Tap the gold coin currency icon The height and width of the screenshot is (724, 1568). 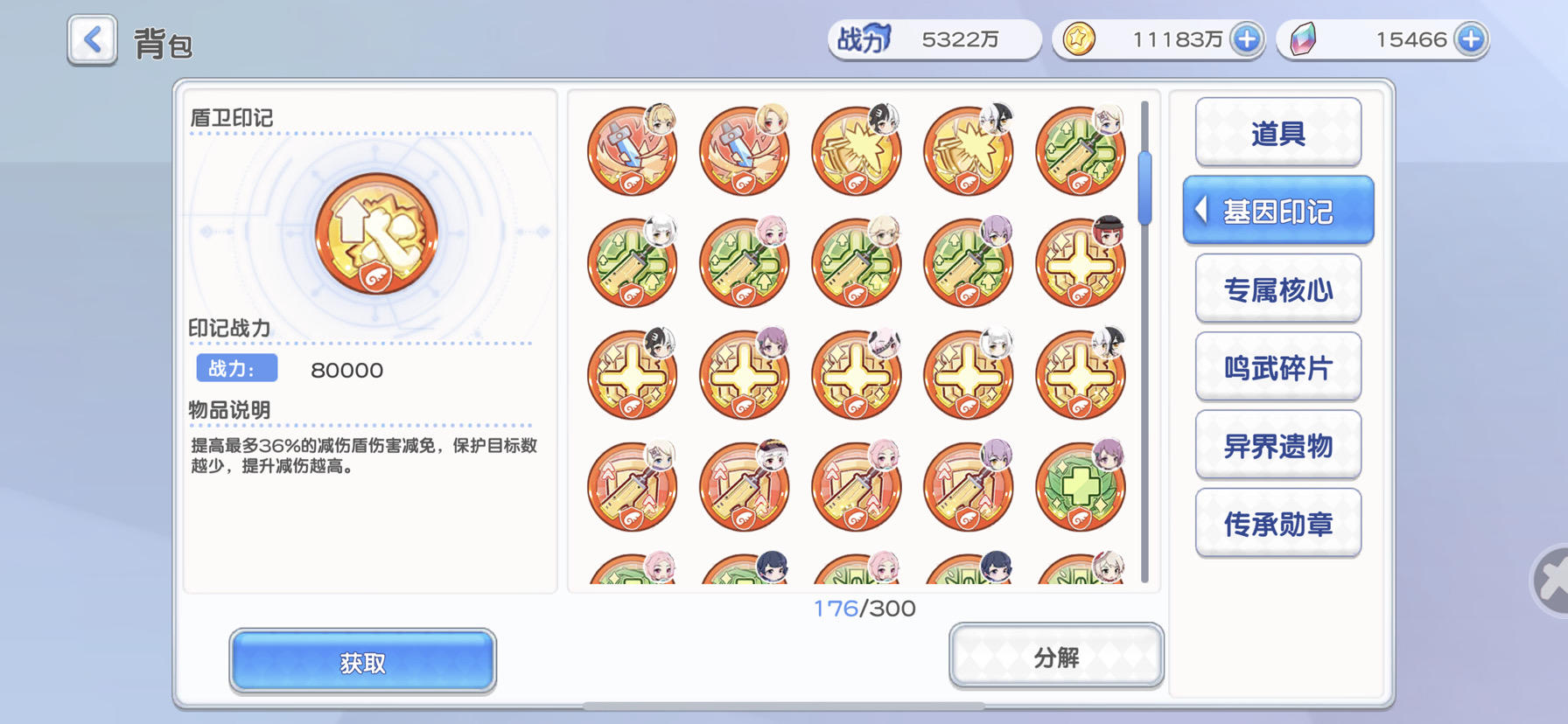pyautogui.click(x=1079, y=39)
